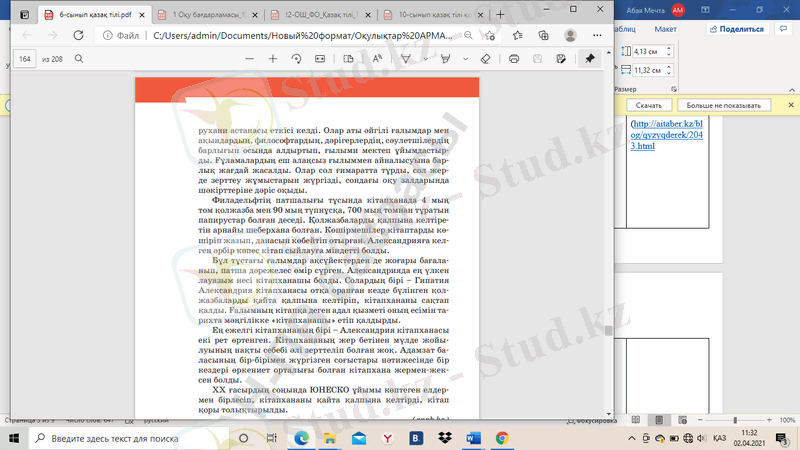The height and width of the screenshot is (450, 800).
Task: Click the PDF zoom in plus icon
Action: point(273,59)
